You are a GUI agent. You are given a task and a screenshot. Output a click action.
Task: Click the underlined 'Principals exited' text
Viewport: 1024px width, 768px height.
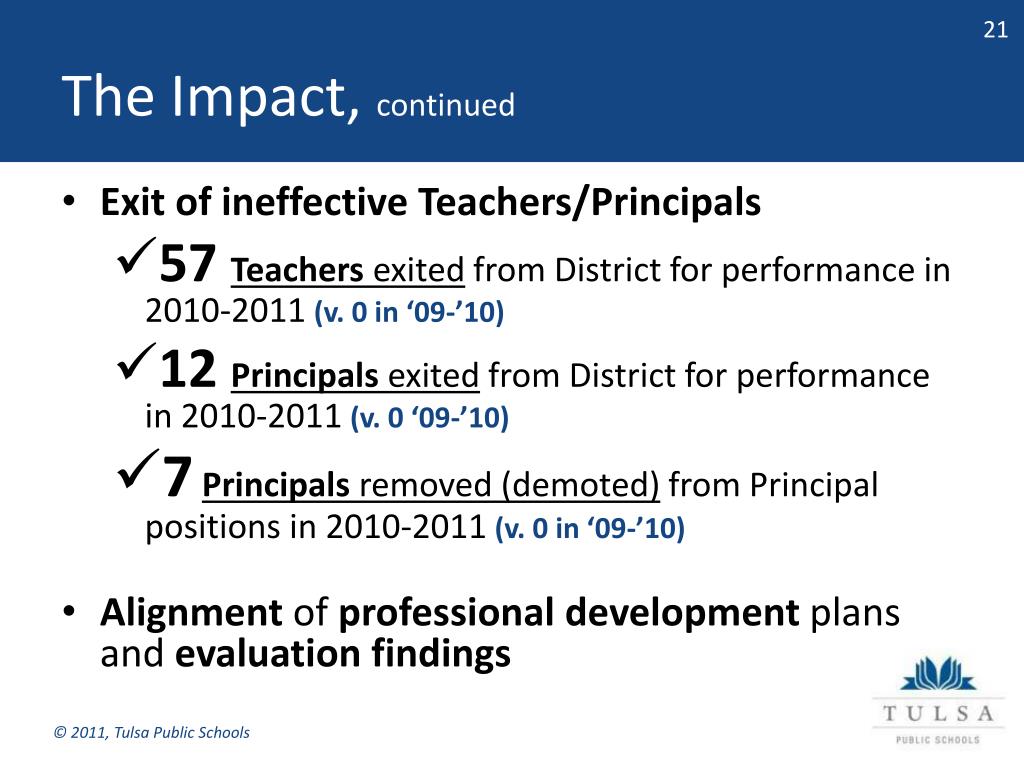[355, 376]
